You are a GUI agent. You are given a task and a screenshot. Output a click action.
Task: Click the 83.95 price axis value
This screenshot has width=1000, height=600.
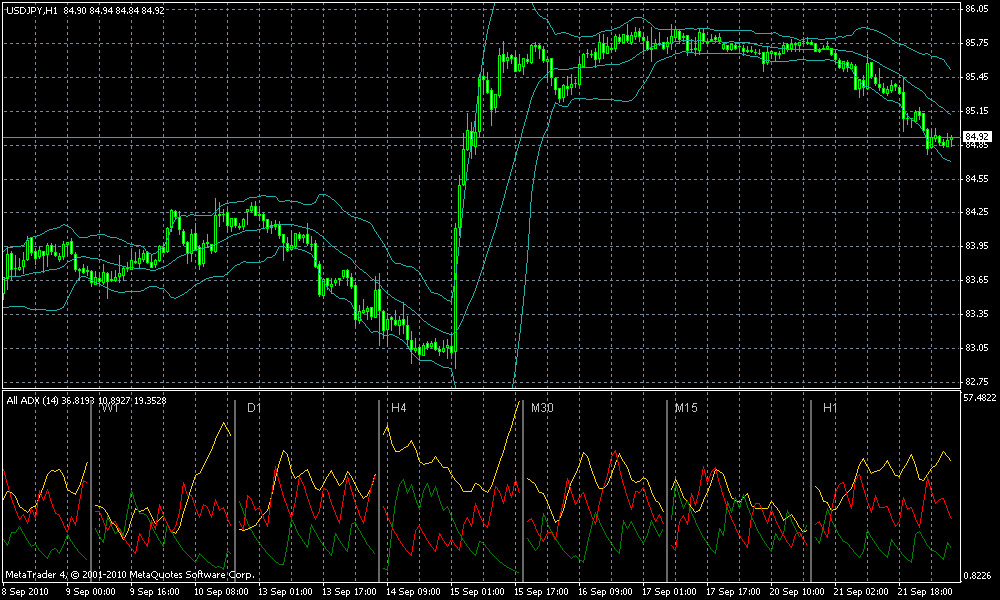(976, 245)
